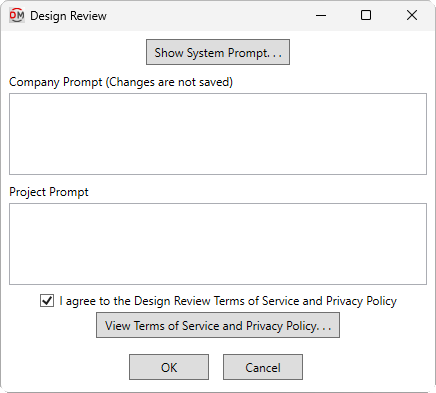This screenshot has width=436, height=393.
Task: Click the DM application icon in title bar
Action: [17, 15]
